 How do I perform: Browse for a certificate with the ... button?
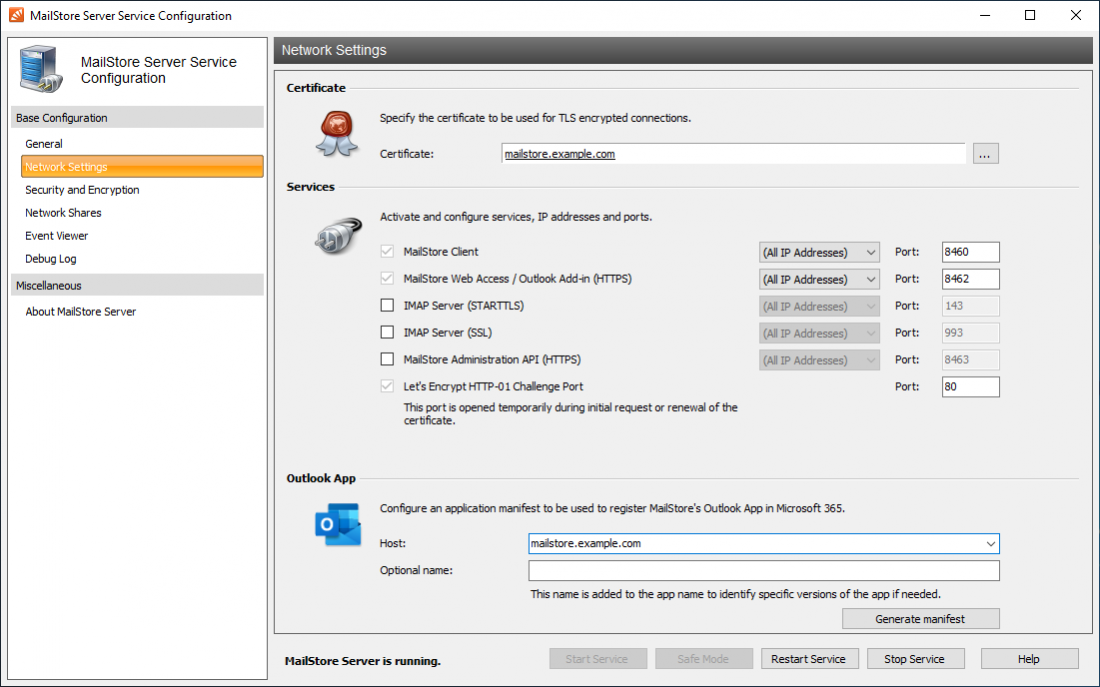coord(985,153)
